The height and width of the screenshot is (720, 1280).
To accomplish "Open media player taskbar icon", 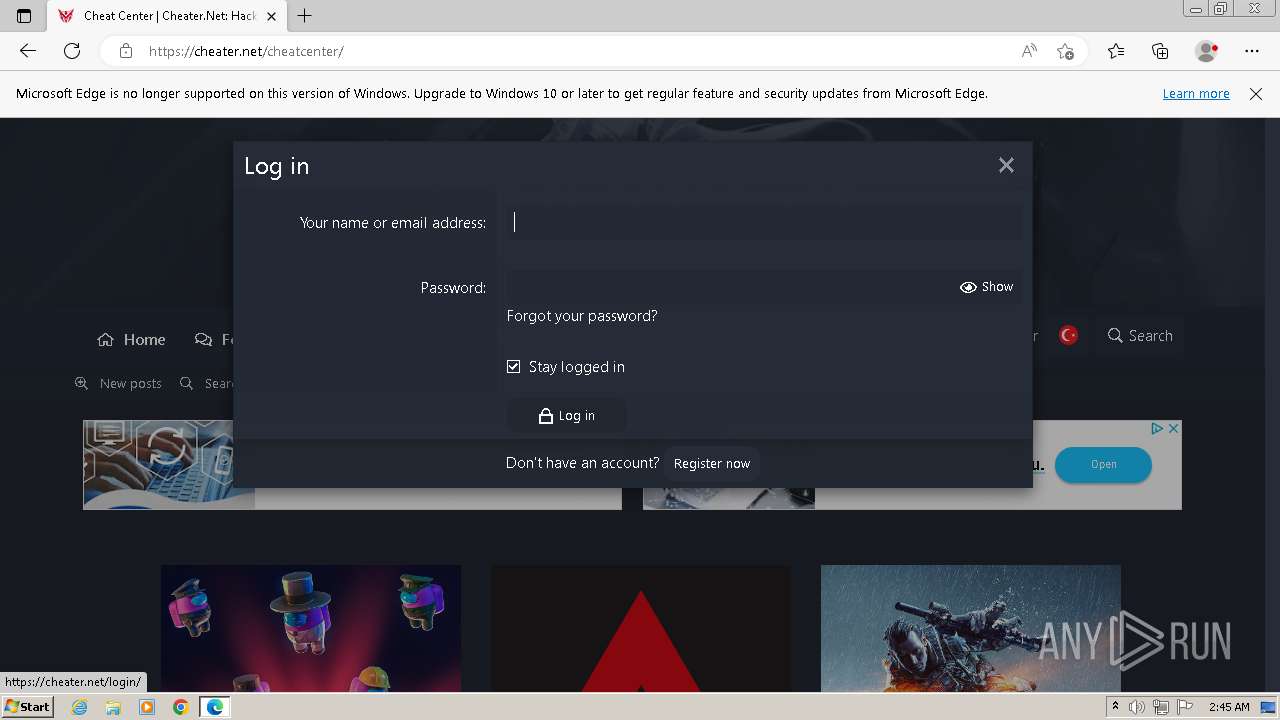I will click(147, 707).
